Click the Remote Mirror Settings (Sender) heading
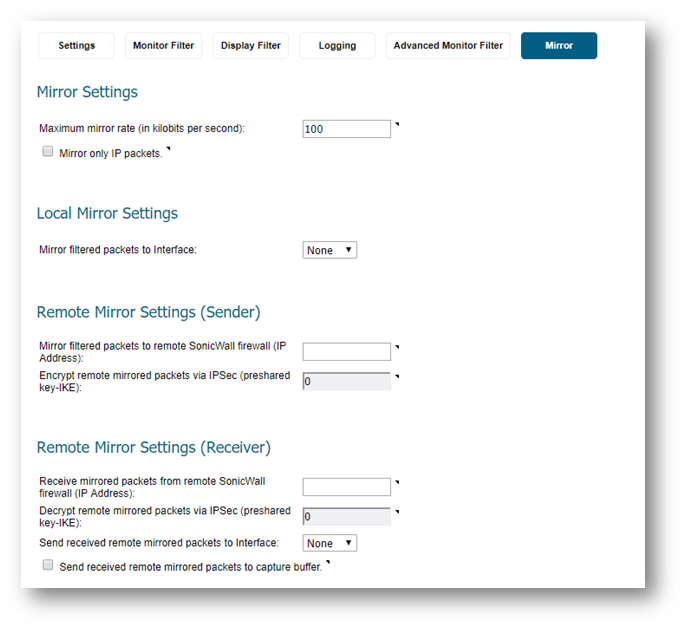This screenshot has width=687, height=630. point(149,312)
